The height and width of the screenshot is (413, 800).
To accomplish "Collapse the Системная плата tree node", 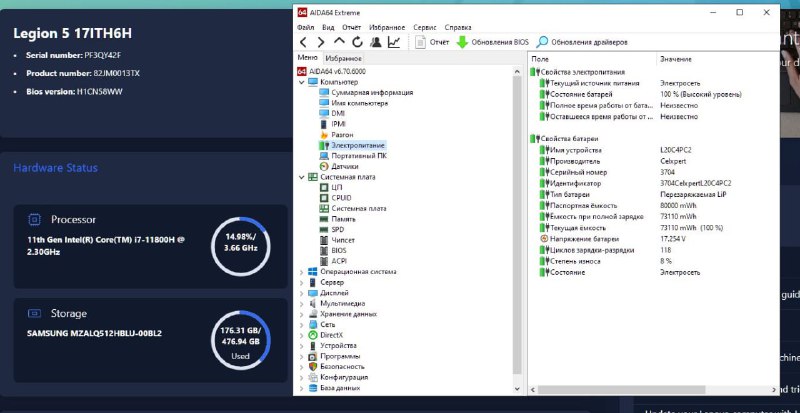I will click(302, 177).
